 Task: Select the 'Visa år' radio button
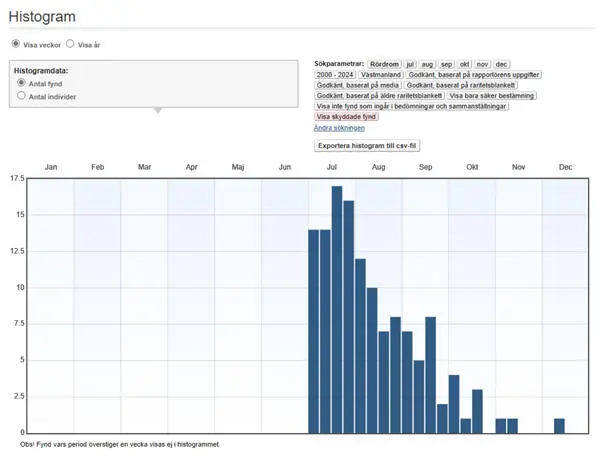point(70,44)
